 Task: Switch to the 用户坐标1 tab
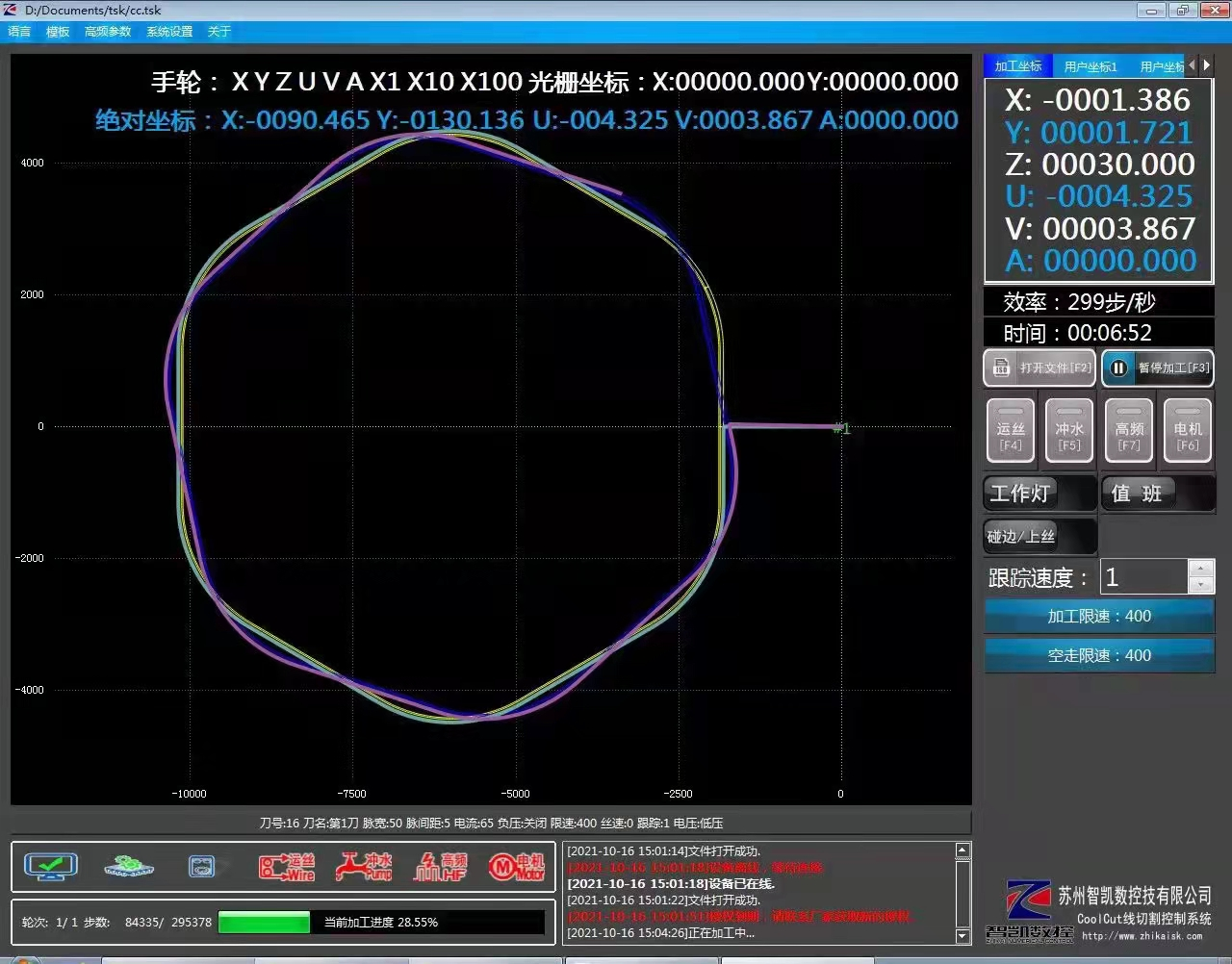point(1091,66)
